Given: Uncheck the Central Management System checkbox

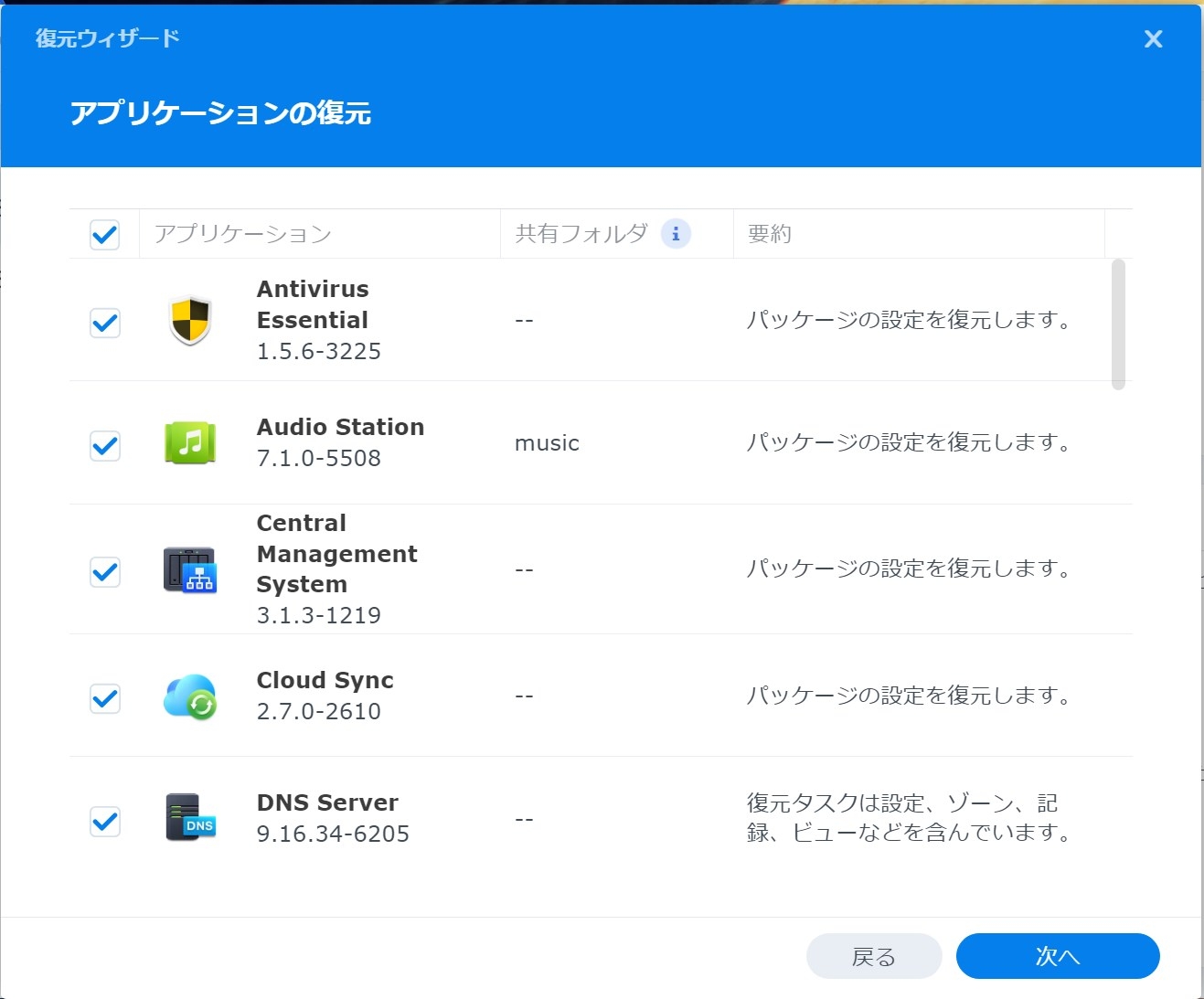Looking at the screenshot, I should 105,572.
